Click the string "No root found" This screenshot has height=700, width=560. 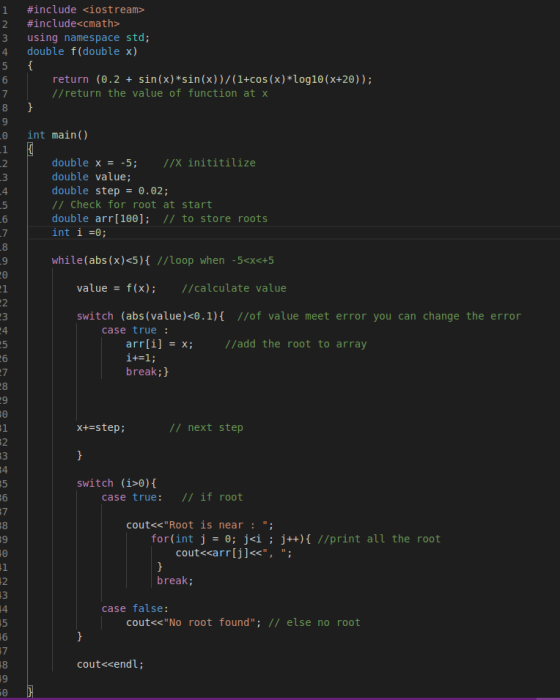pos(209,623)
